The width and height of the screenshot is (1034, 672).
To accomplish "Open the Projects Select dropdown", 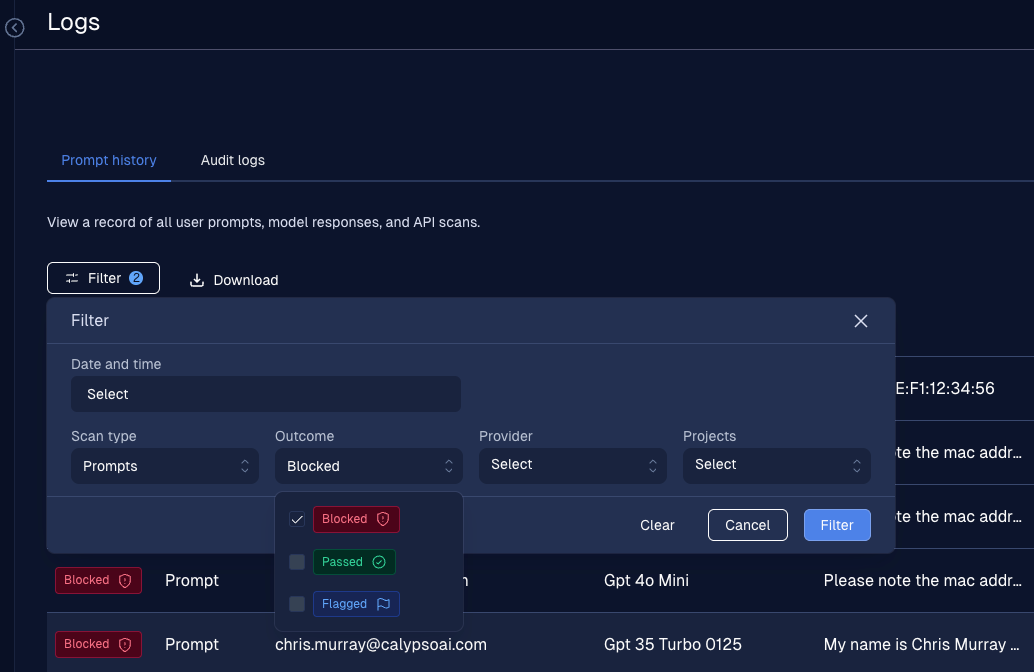I will point(777,466).
